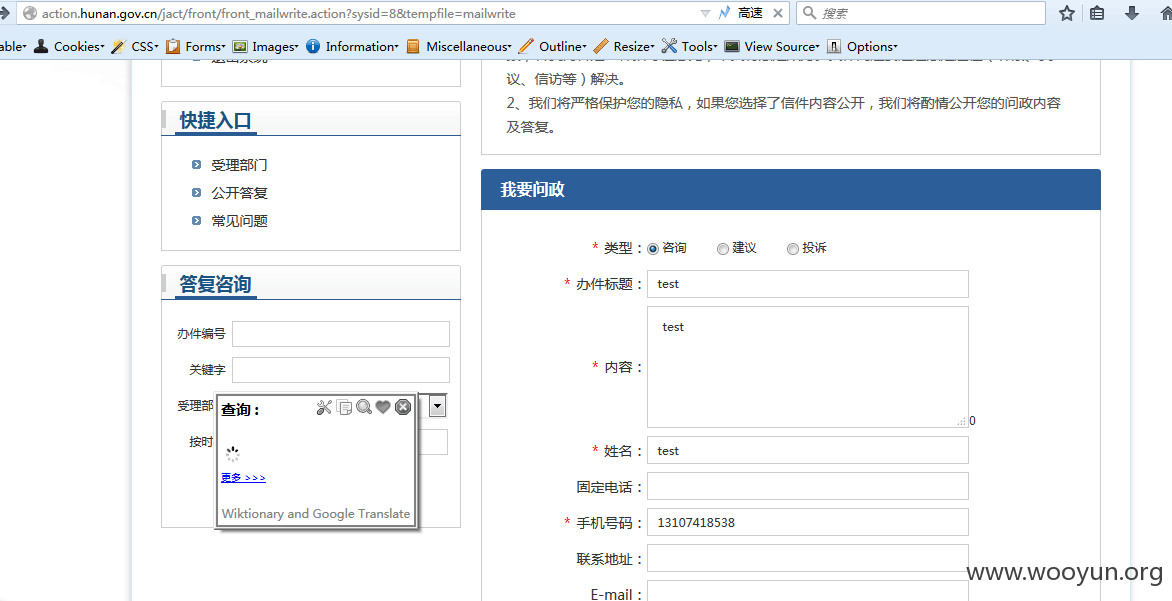This screenshot has width=1172, height=601.
Task: Open the Images toolbar menu
Action: (x=265, y=46)
